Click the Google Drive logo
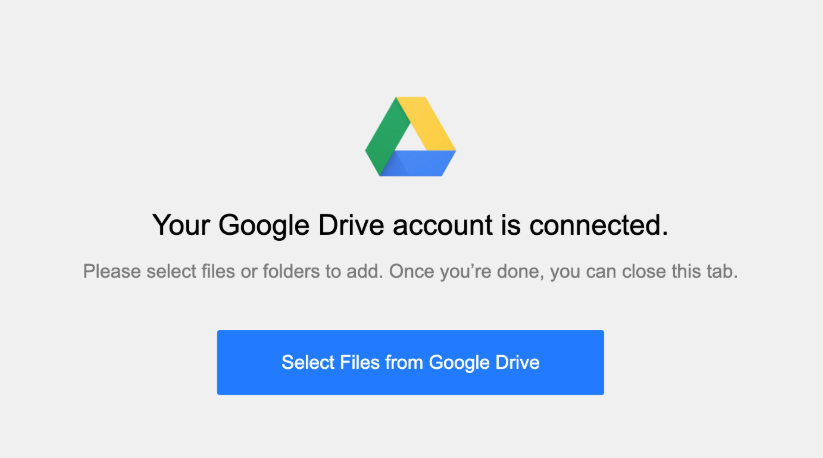The width and height of the screenshot is (823, 458). coord(410,136)
